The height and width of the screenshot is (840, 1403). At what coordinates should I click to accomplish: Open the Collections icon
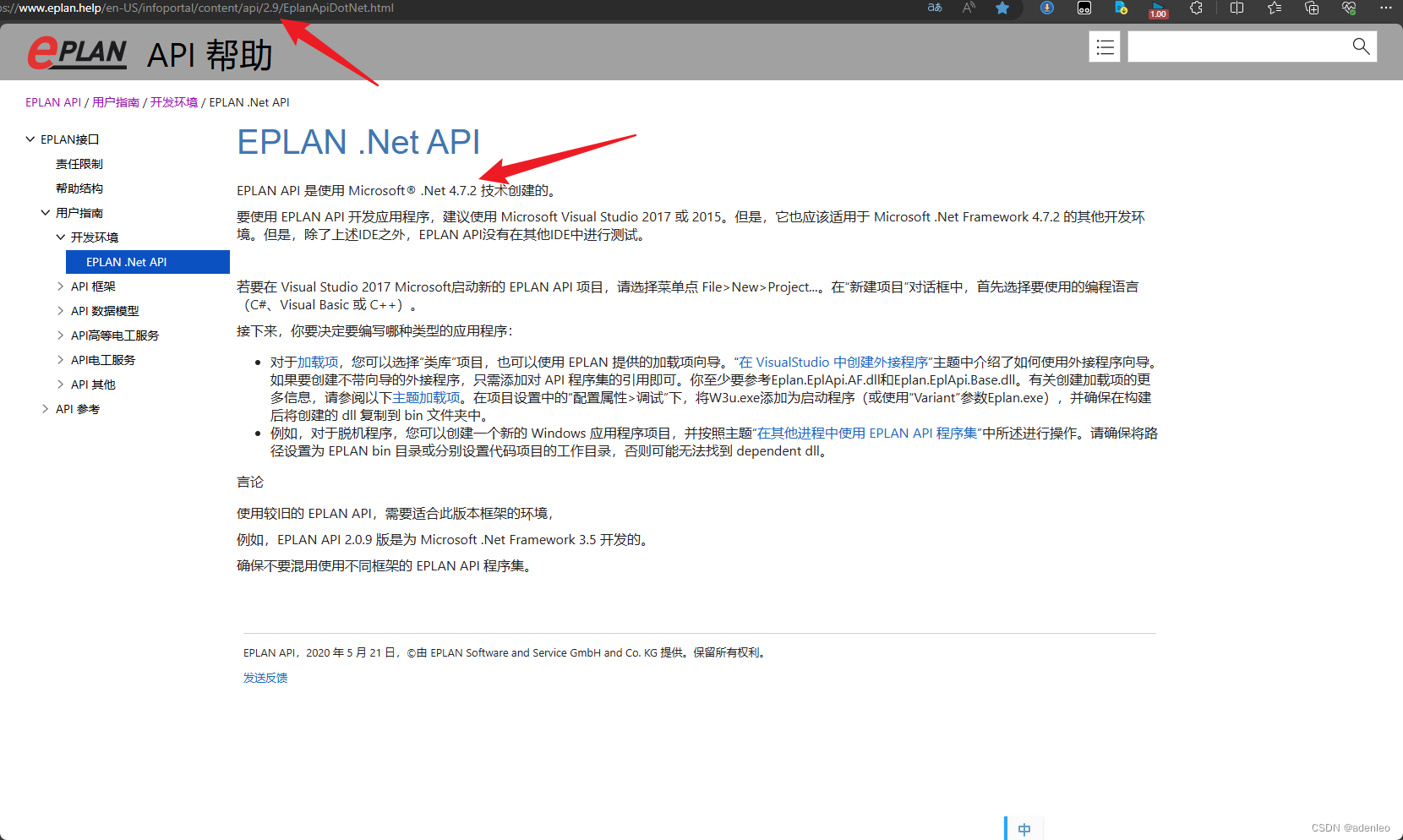point(1312,8)
